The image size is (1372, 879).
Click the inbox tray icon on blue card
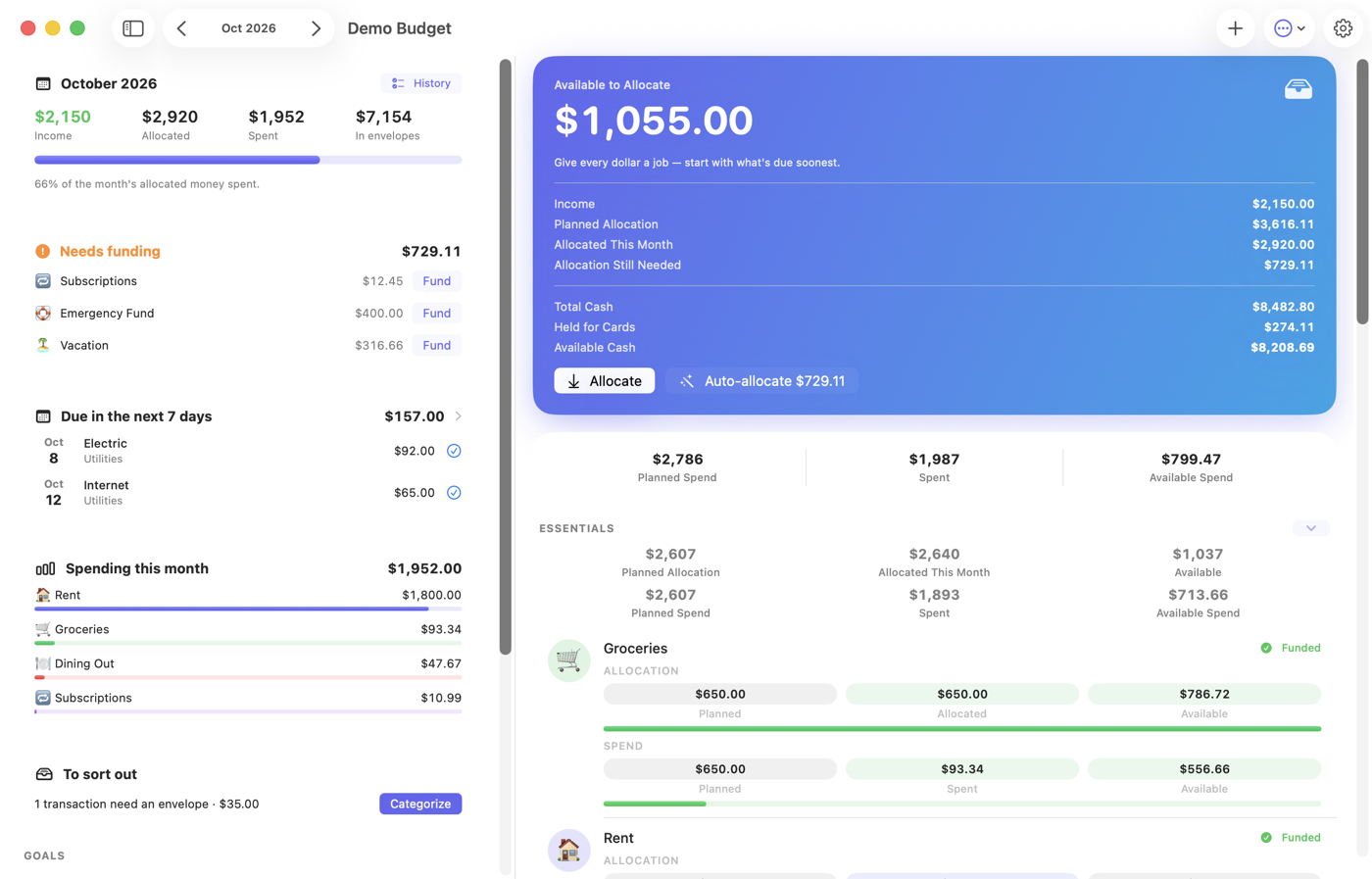point(1298,89)
